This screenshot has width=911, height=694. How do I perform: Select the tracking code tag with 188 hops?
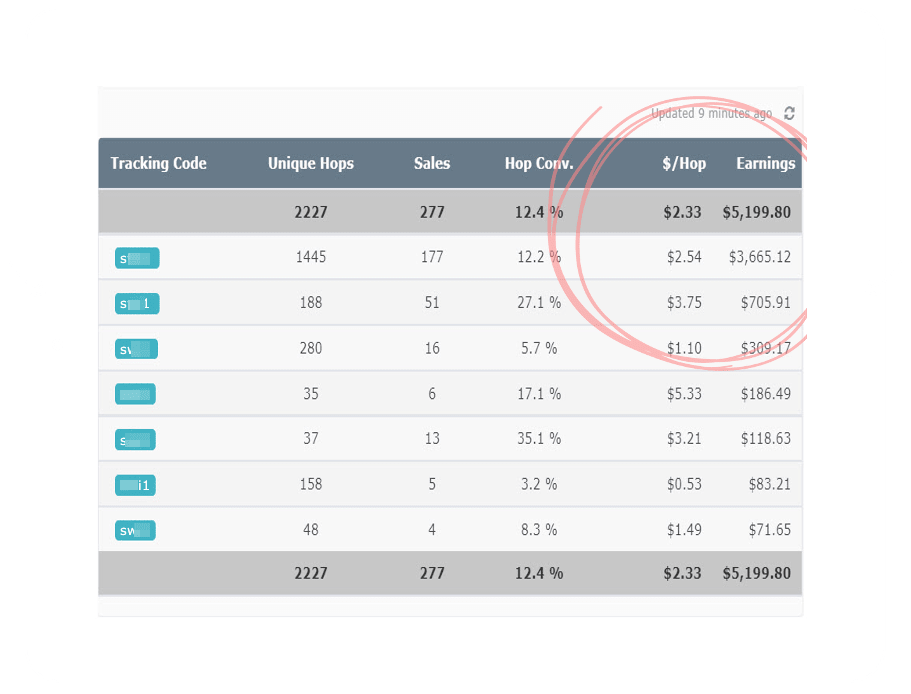coord(137,303)
